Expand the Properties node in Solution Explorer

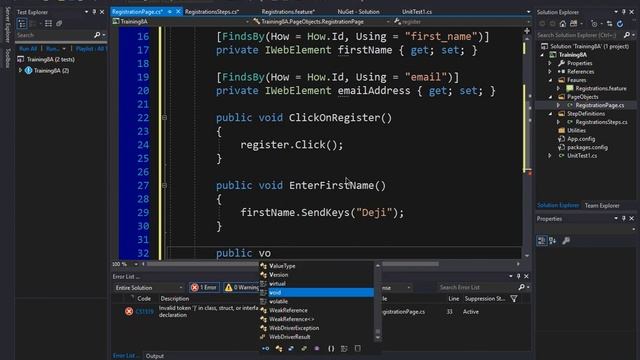[550, 63]
